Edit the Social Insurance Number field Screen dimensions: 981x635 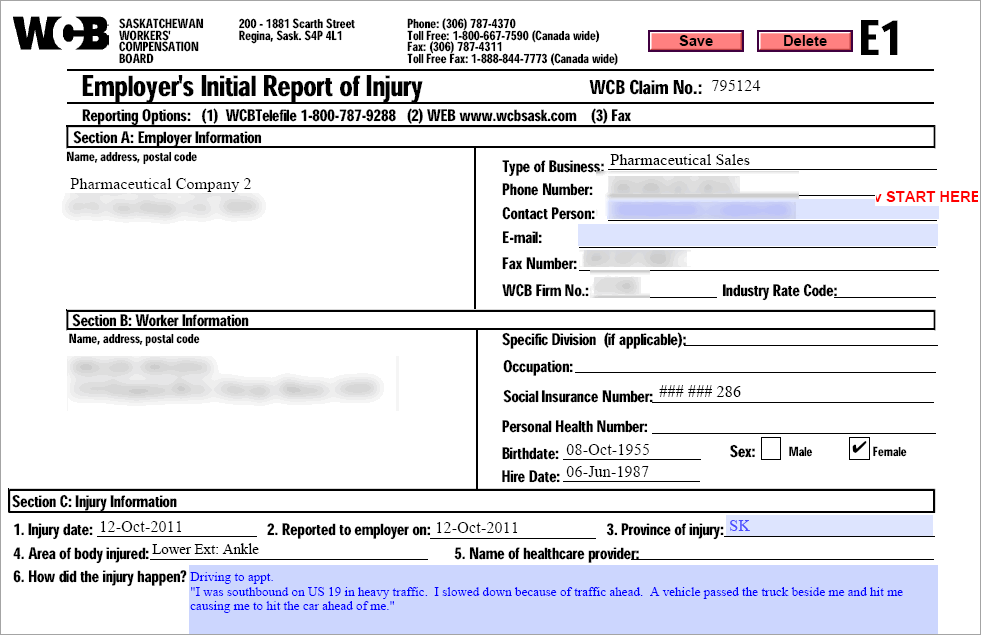[793, 393]
